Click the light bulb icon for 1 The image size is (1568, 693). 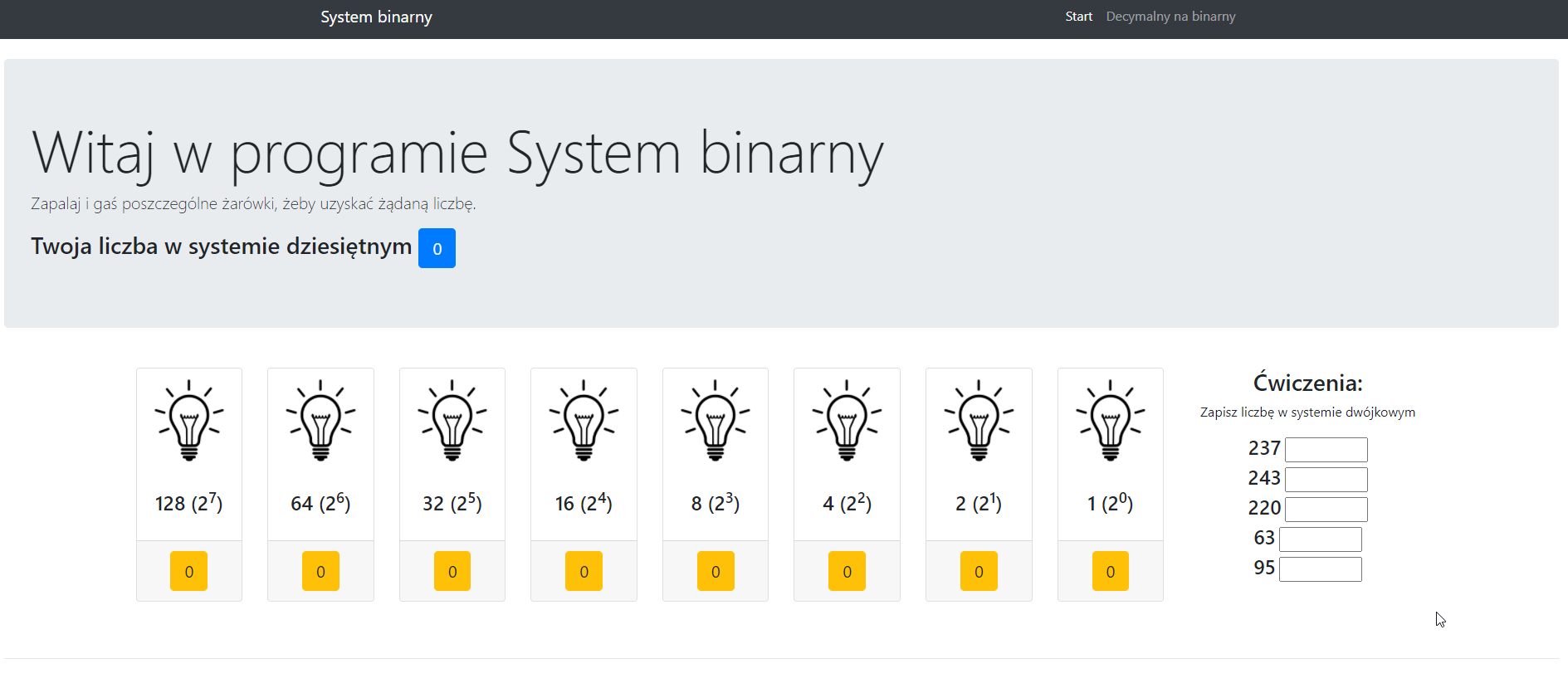(1111, 420)
